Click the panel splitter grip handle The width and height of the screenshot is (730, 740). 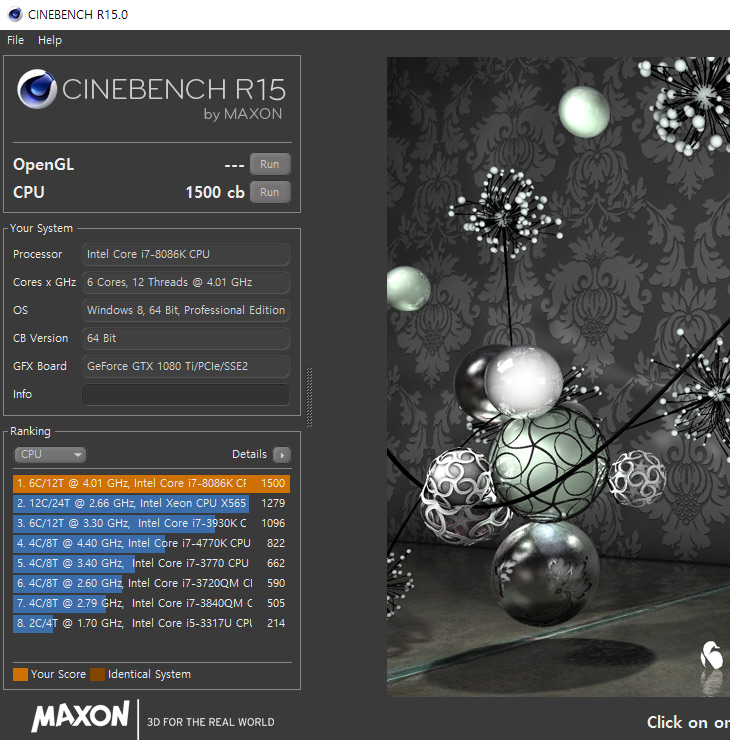pyautogui.click(x=310, y=397)
